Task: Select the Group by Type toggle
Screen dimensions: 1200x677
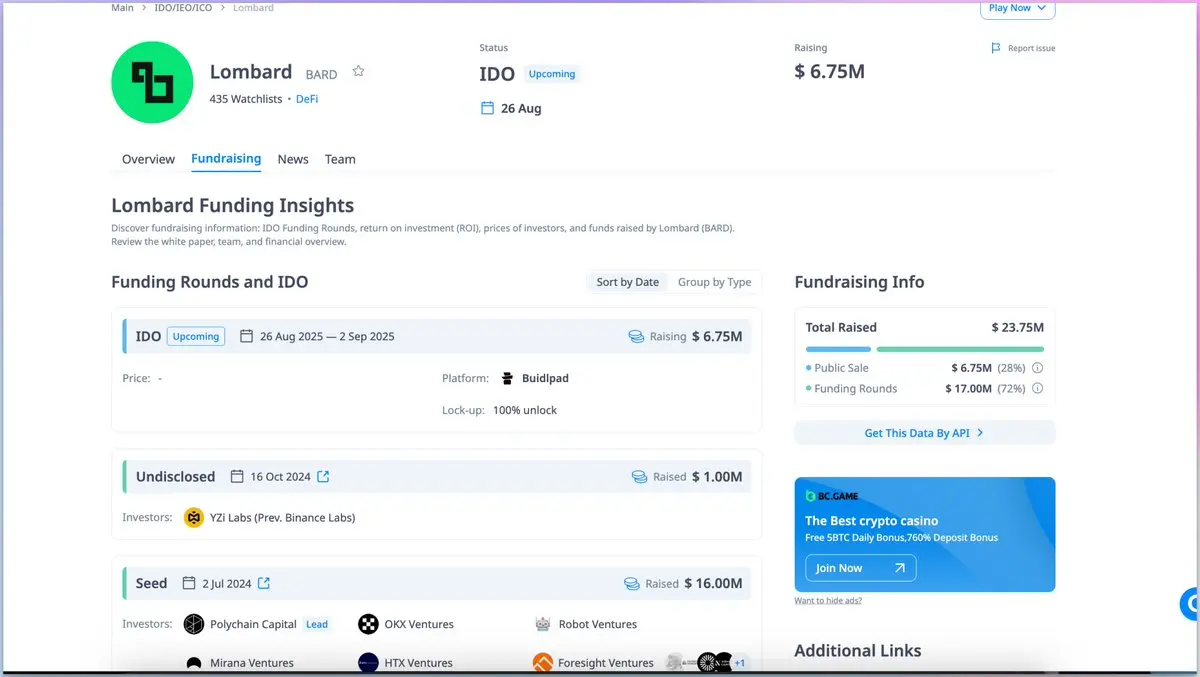Action: click(x=714, y=282)
